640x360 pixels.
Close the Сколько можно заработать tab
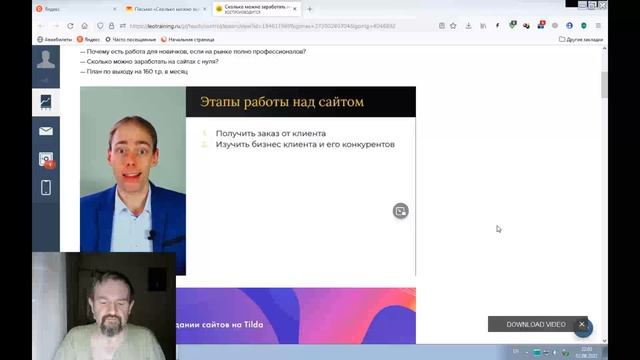coord(295,9)
